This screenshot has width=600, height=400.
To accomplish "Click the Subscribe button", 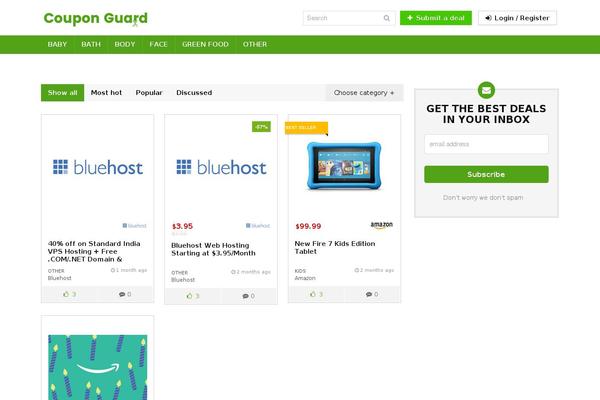I will [486, 175].
